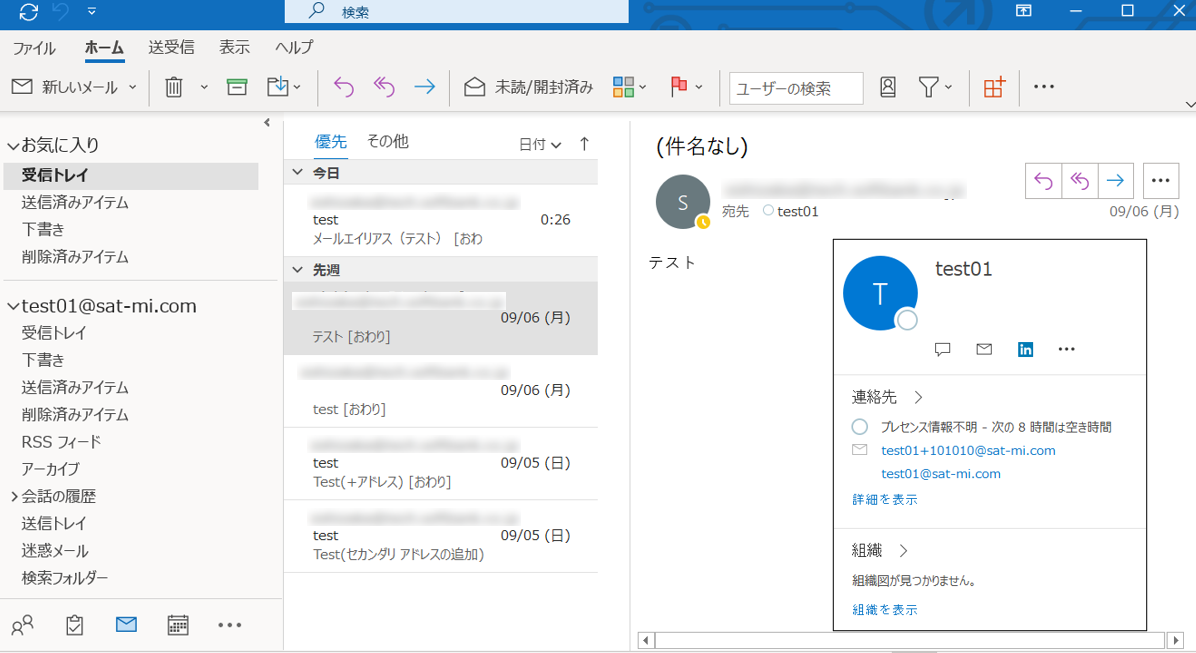Open message Test(セカンダリ アドレスの追加)
The height and width of the screenshot is (653, 1196).
tap(441, 536)
